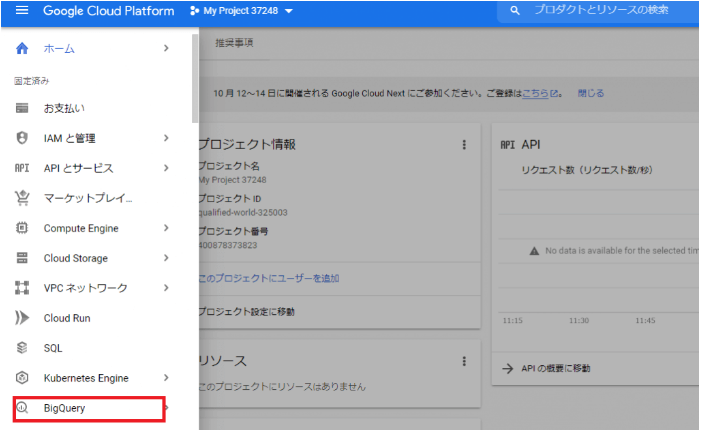This screenshot has width=701, height=430.
Task: Click the Cloud Run icon
Action: click(22, 318)
